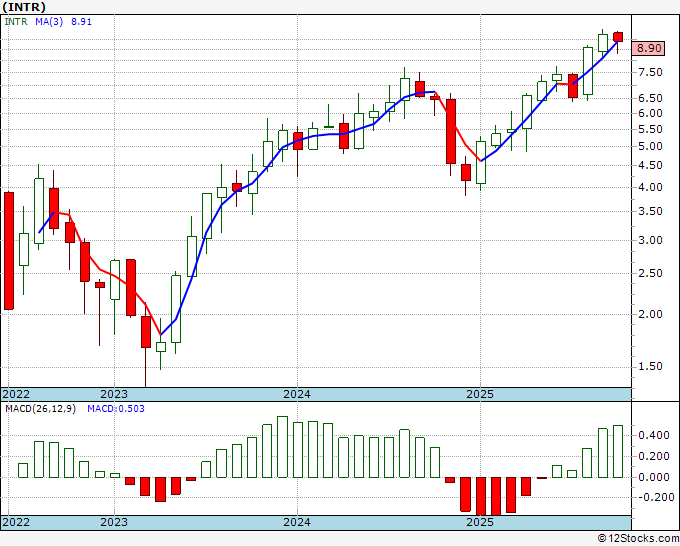Click the 2.00 price axis label
This screenshot has height=546, width=680.
tap(650, 314)
